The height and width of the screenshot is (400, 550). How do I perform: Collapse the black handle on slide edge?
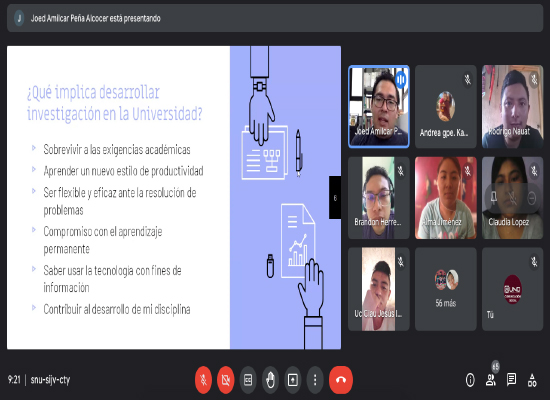(335, 198)
